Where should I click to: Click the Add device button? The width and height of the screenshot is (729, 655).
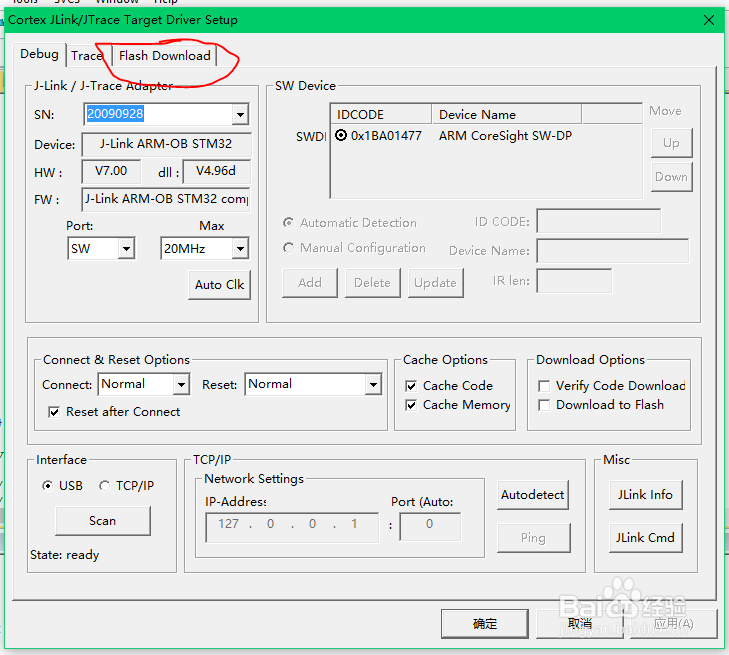(310, 283)
